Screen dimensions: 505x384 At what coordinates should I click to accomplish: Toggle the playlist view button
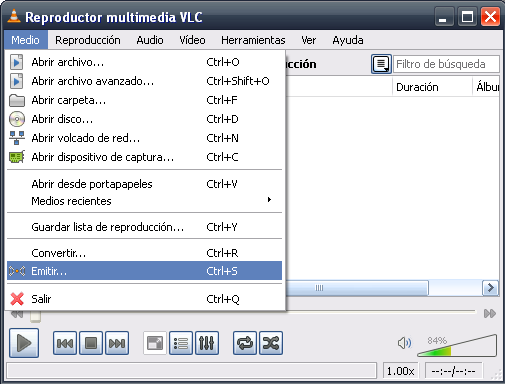[x=181, y=343]
